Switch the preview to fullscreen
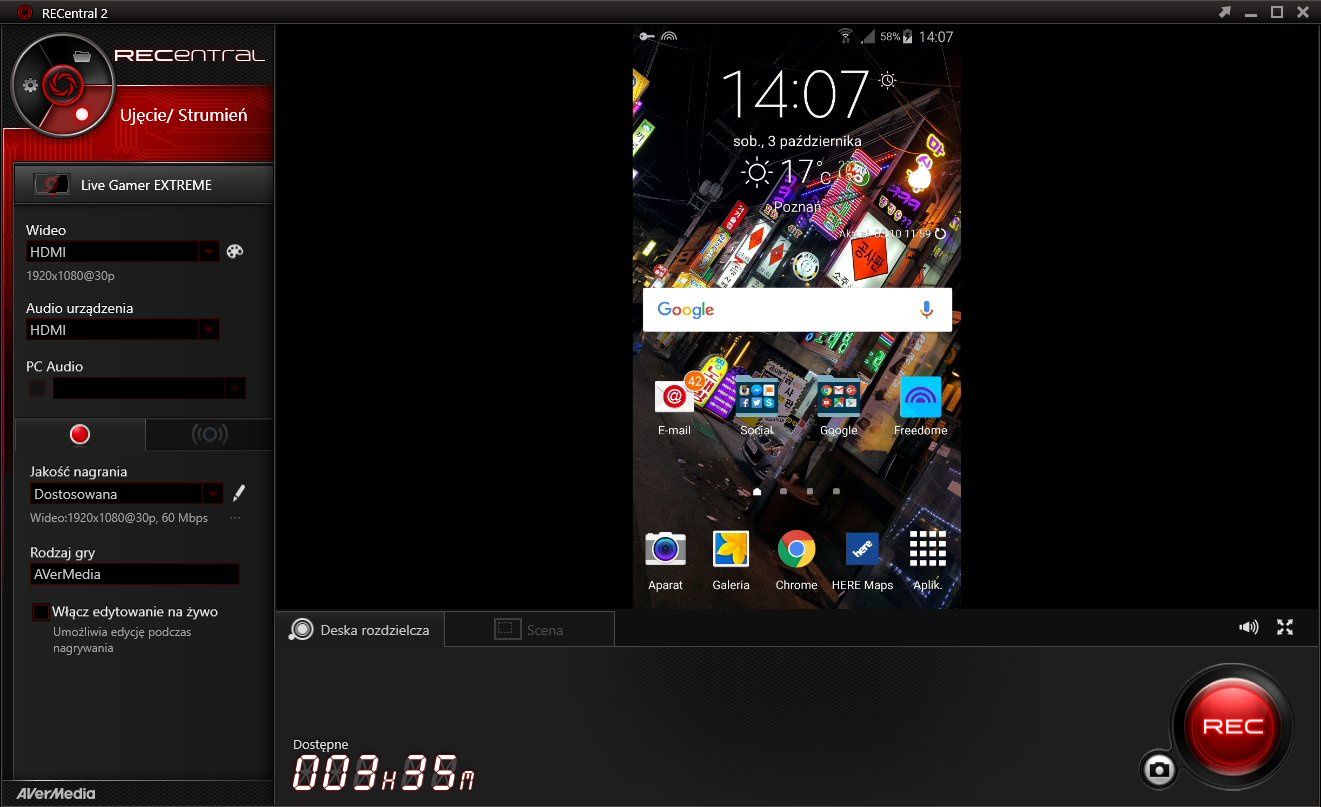This screenshot has width=1321, height=807. tap(1285, 627)
